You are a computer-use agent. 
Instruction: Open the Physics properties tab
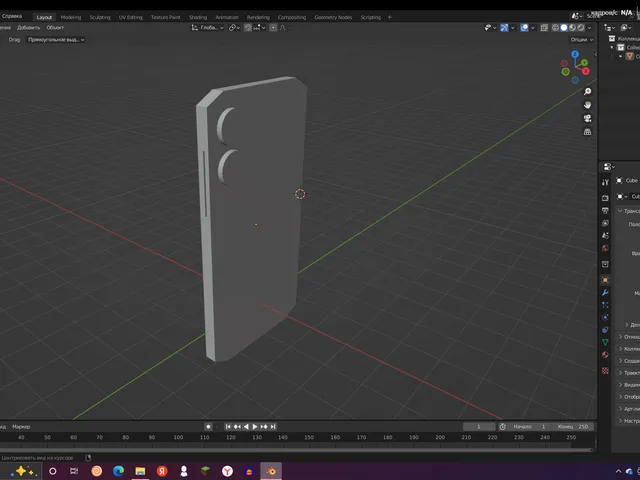pyautogui.click(x=605, y=318)
